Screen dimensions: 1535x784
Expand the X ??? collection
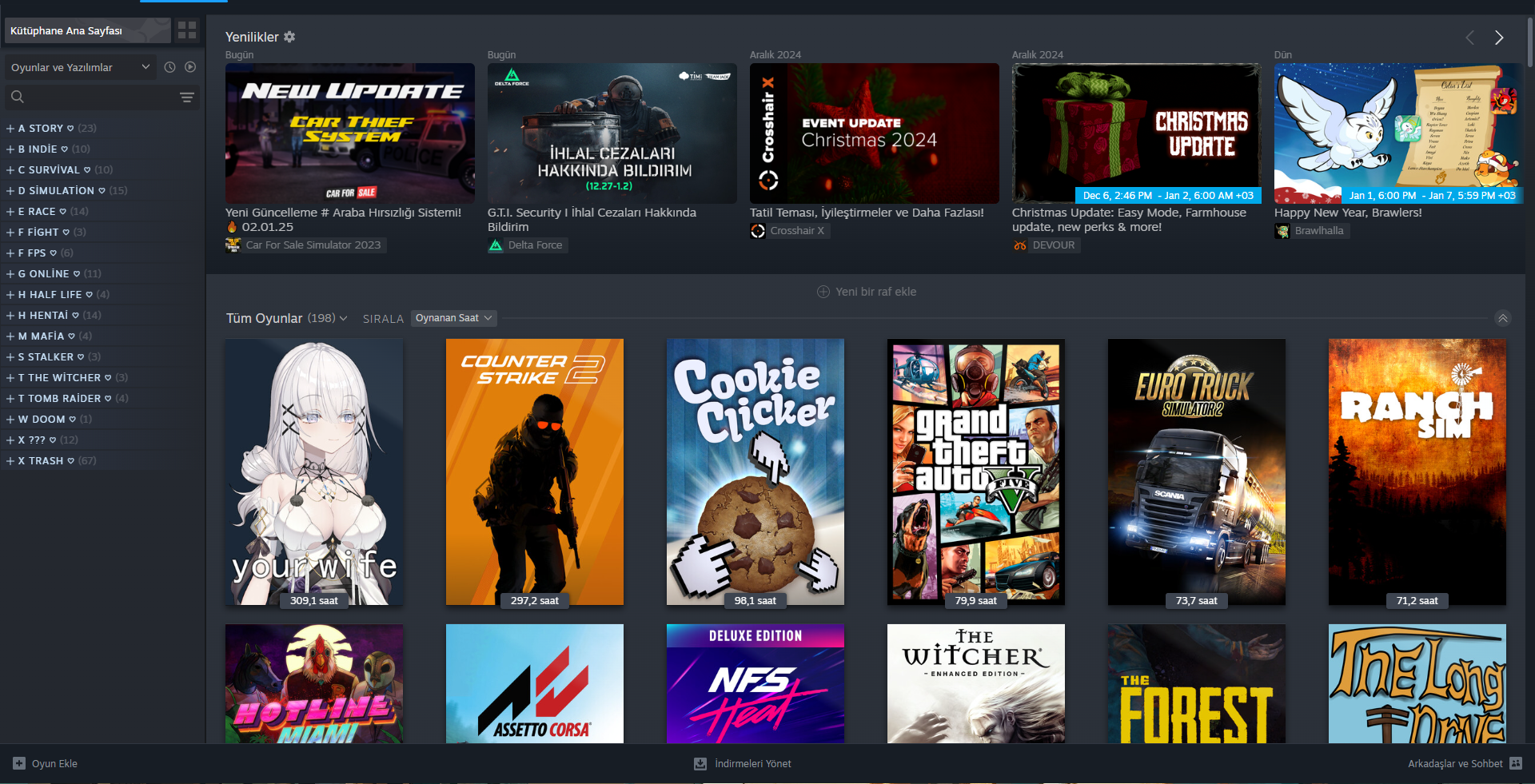click(x=10, y=440)
